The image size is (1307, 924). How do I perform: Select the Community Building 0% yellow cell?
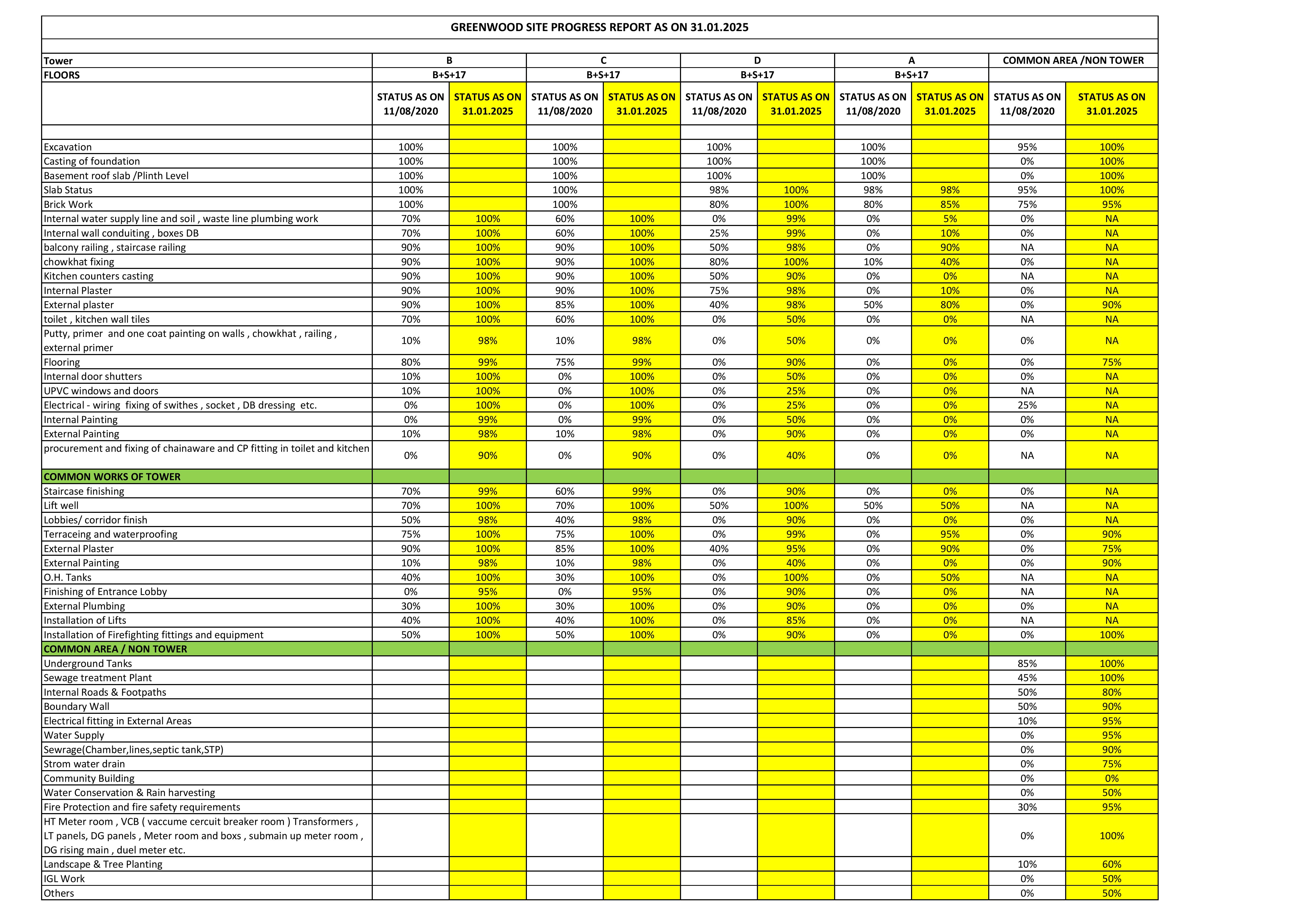1112,778
